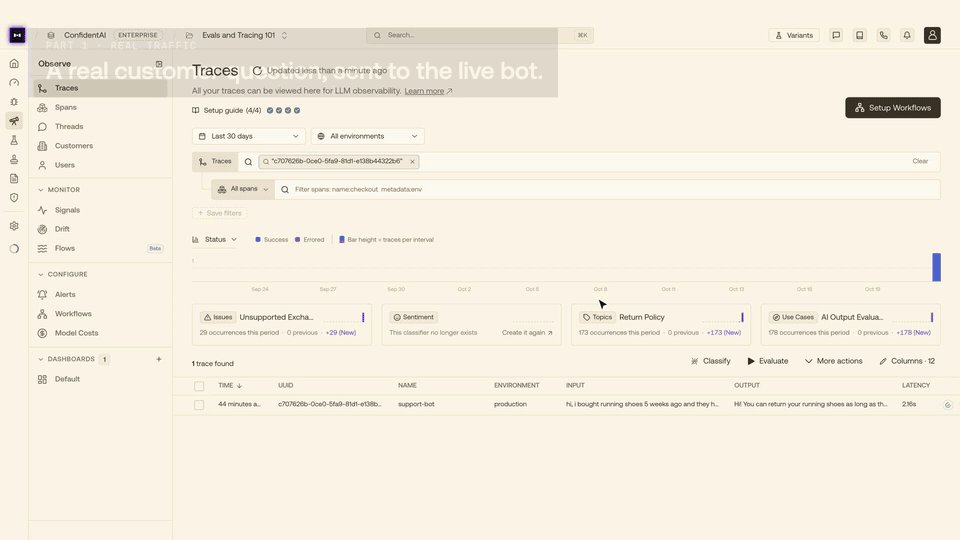Click the Use Cases tag on AI Output card
This screenshot has height=540, width=960.
[x=793, y=317]
